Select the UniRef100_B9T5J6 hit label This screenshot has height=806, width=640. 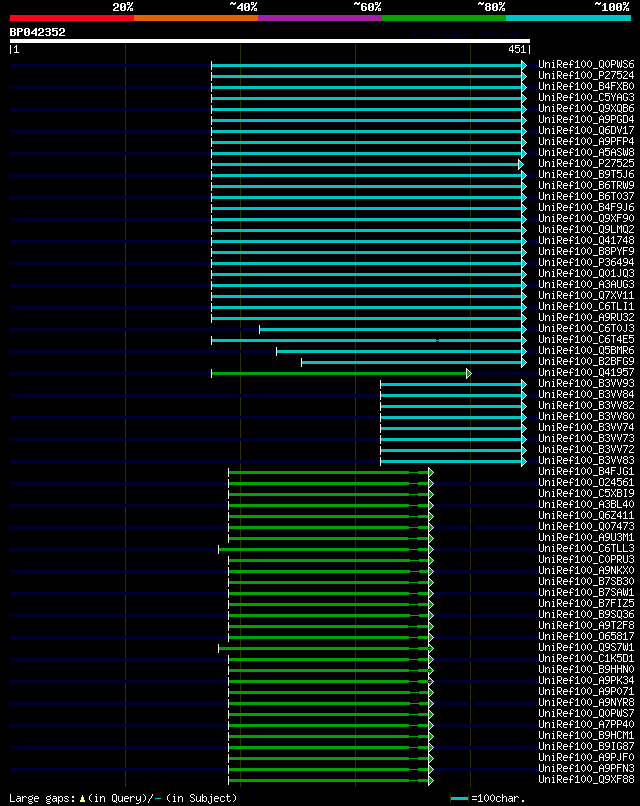[x=586, y=175]
